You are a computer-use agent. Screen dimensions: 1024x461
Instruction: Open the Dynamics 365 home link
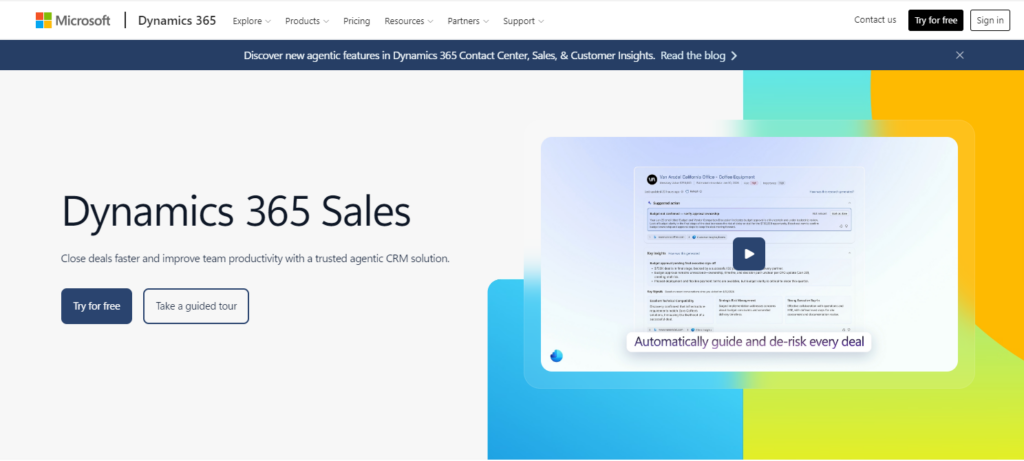176,20
